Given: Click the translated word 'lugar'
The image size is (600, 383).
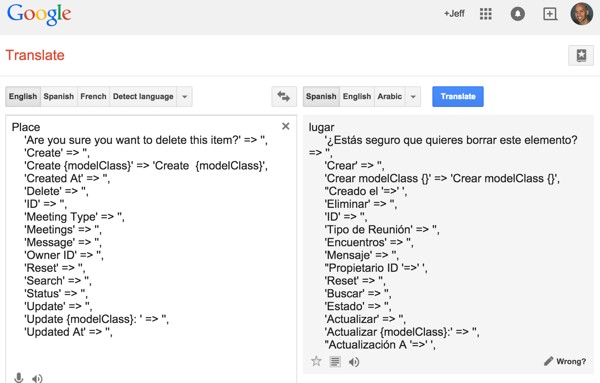Looking at the screenshot, I should click(321, 127).
